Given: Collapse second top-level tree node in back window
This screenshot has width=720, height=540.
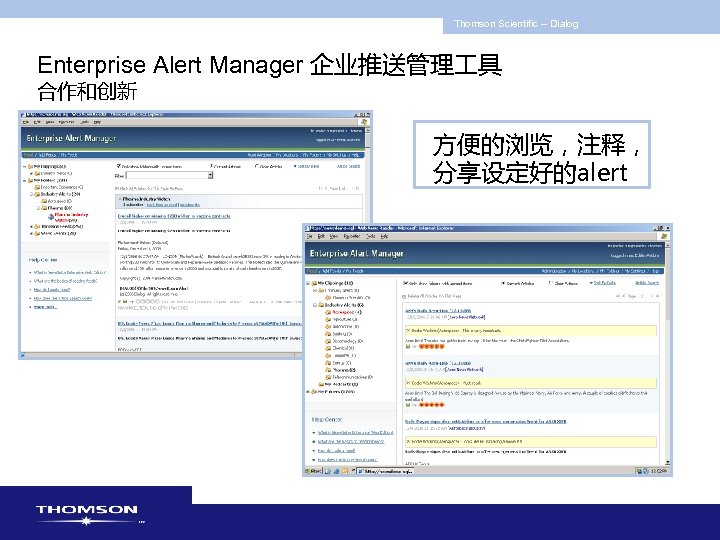Looking at the screenshot, I should click(x=24, y=180).
